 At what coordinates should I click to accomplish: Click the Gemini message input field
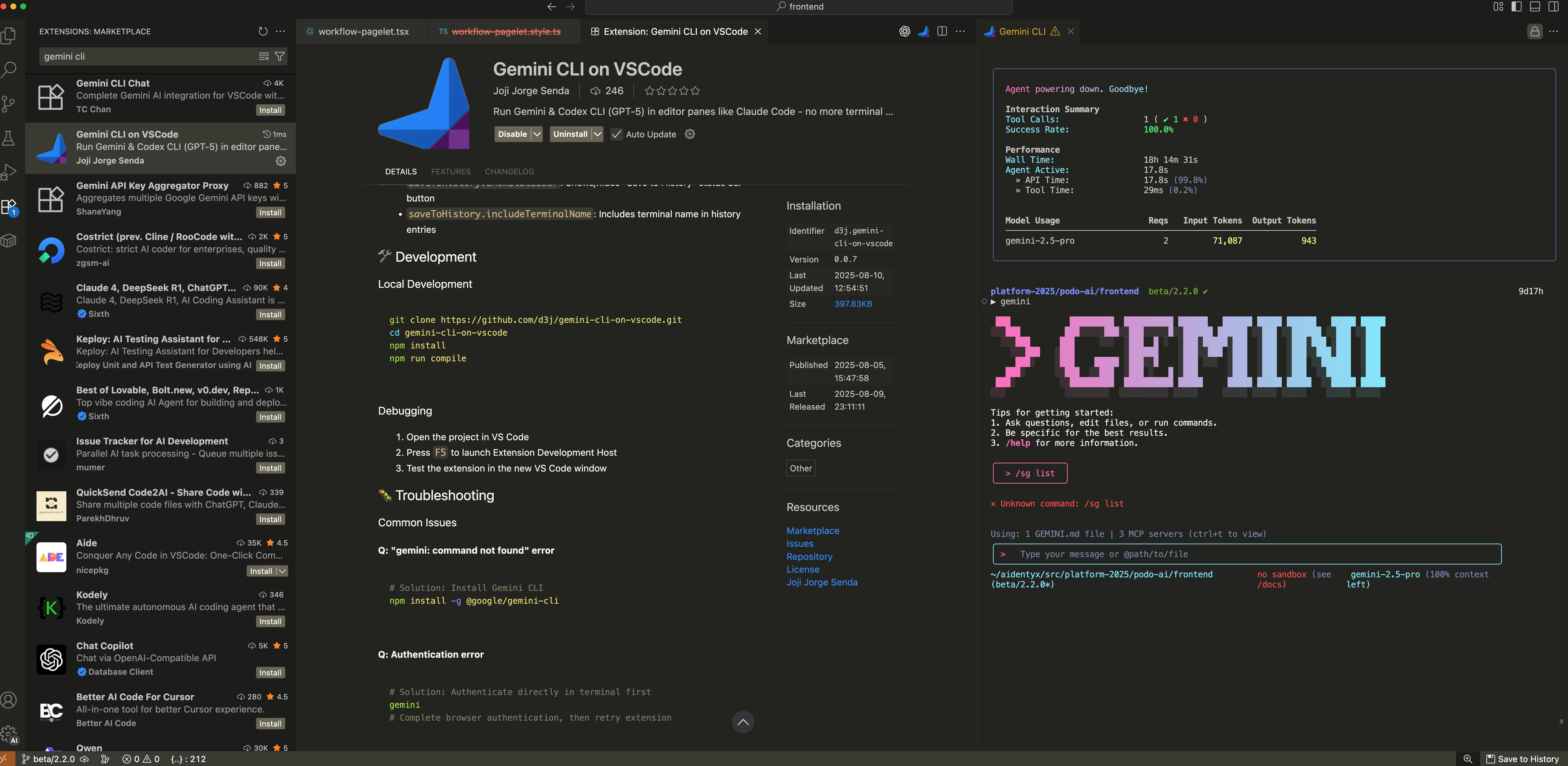click(x=1248, y=554)
